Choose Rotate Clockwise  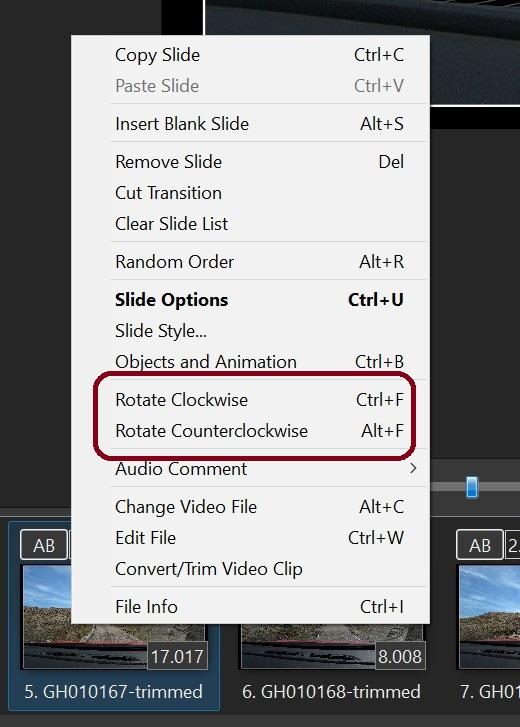coord(250,400)
